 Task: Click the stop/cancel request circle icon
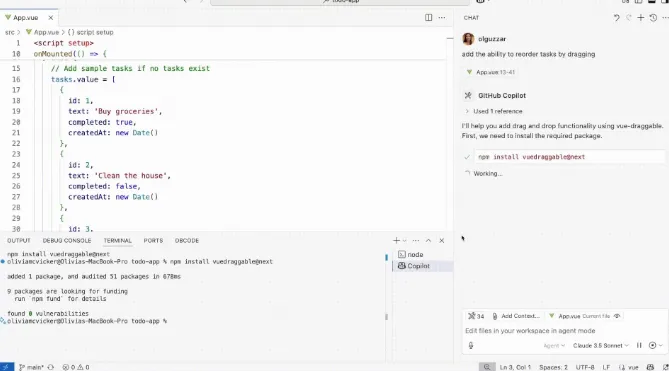(652, 345)
